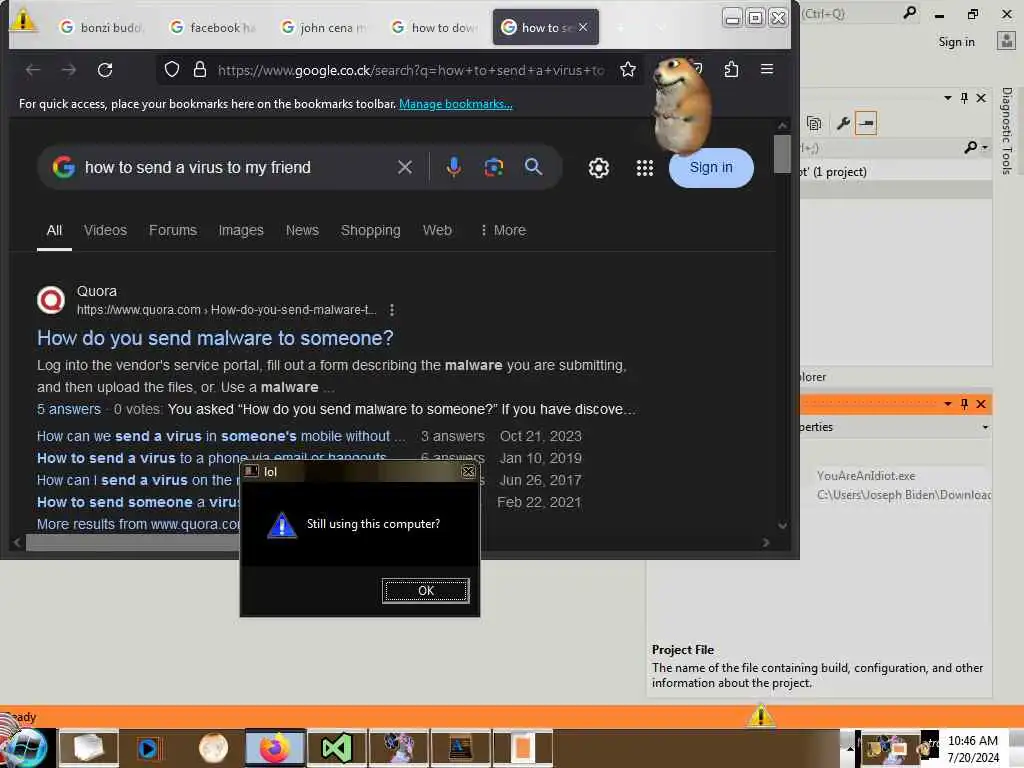
Task: Click the Visual Studio Sign in link
Action: [956, 42]
